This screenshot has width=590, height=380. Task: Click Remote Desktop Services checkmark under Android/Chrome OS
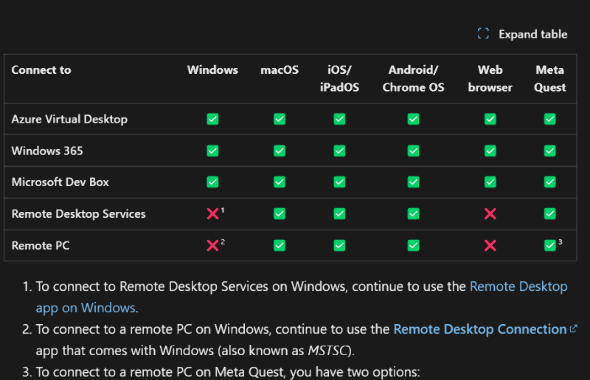(413, 214)
